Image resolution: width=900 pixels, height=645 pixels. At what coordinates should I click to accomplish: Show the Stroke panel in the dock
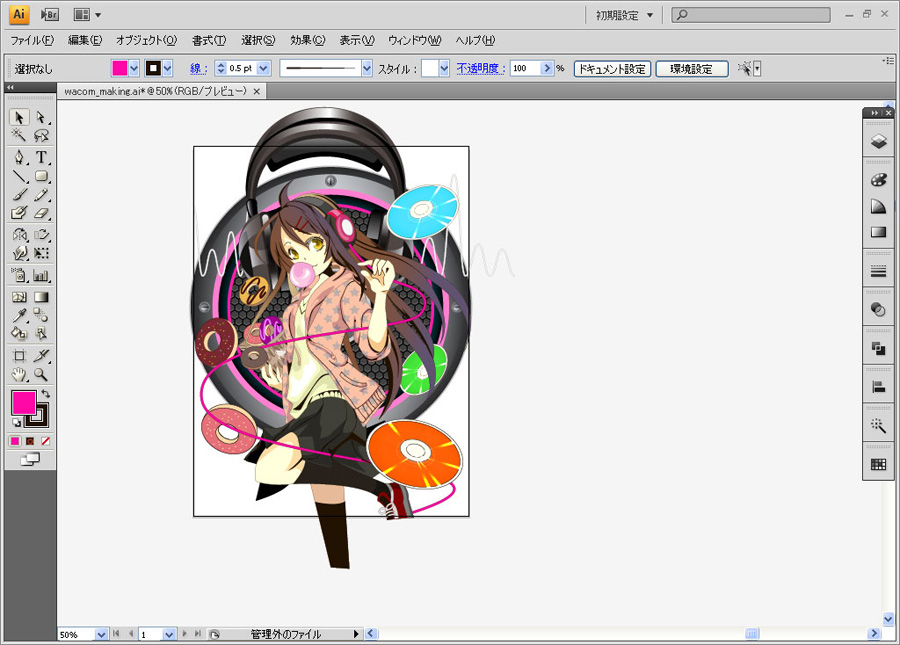(878, 271)
